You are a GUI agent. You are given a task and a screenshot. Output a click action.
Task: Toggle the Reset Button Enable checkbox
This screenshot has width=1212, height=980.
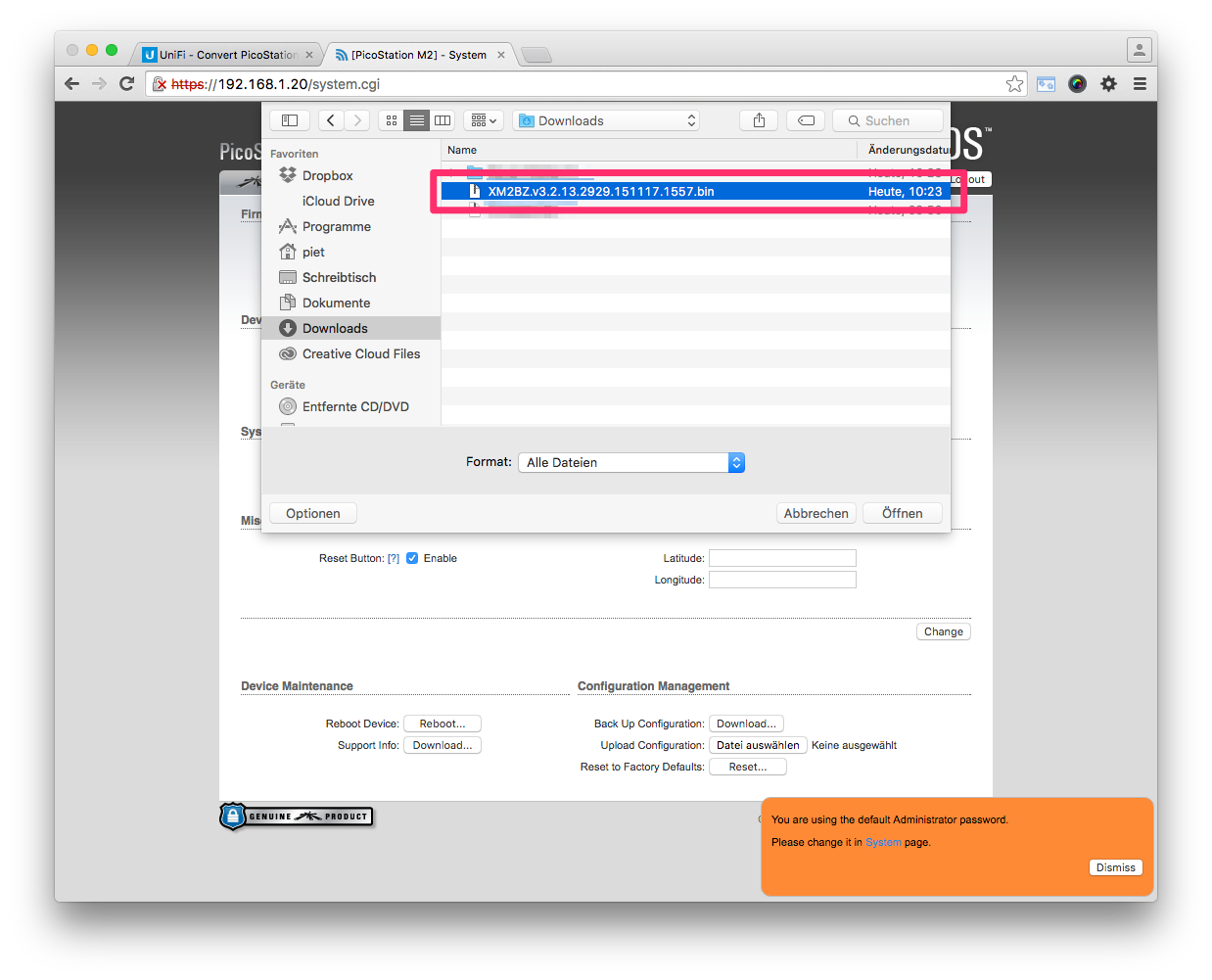[x=412, y=558]
